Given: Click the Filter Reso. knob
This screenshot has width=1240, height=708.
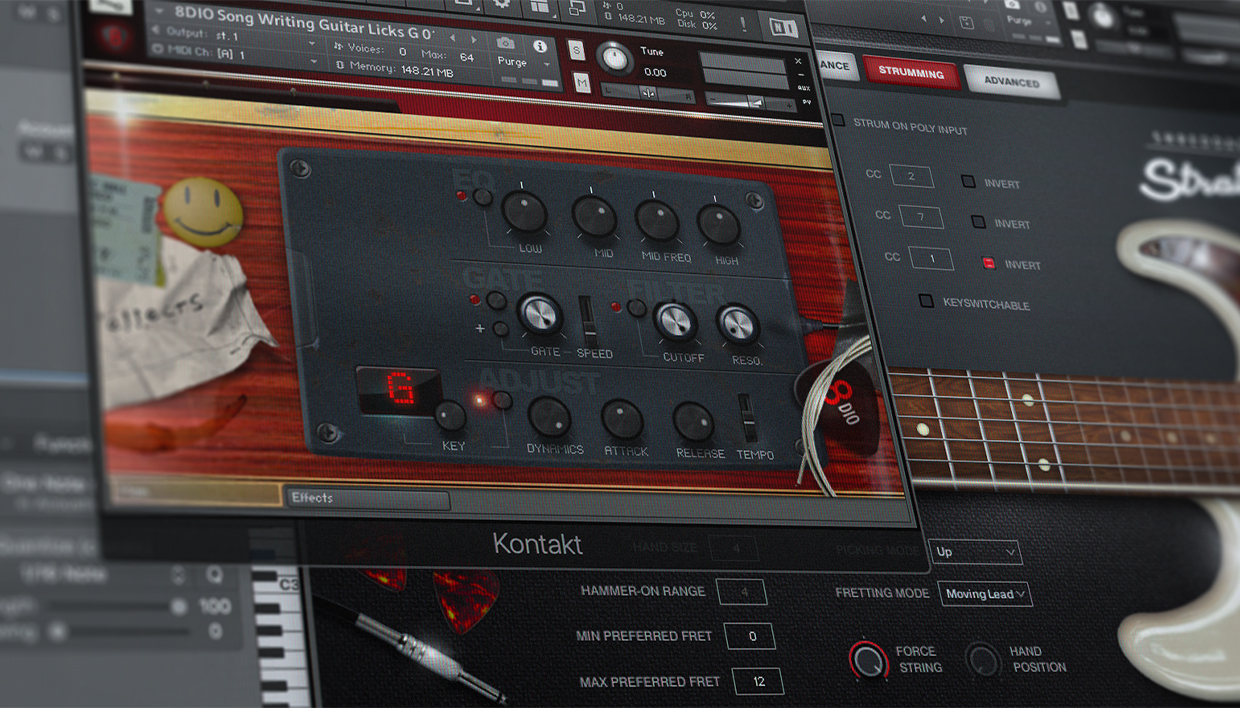Looking at the screenshot, I should click(x=738, y=324).
